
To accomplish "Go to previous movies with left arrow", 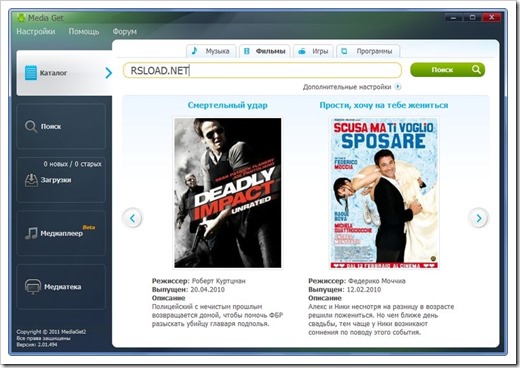I will click(132, 218).
